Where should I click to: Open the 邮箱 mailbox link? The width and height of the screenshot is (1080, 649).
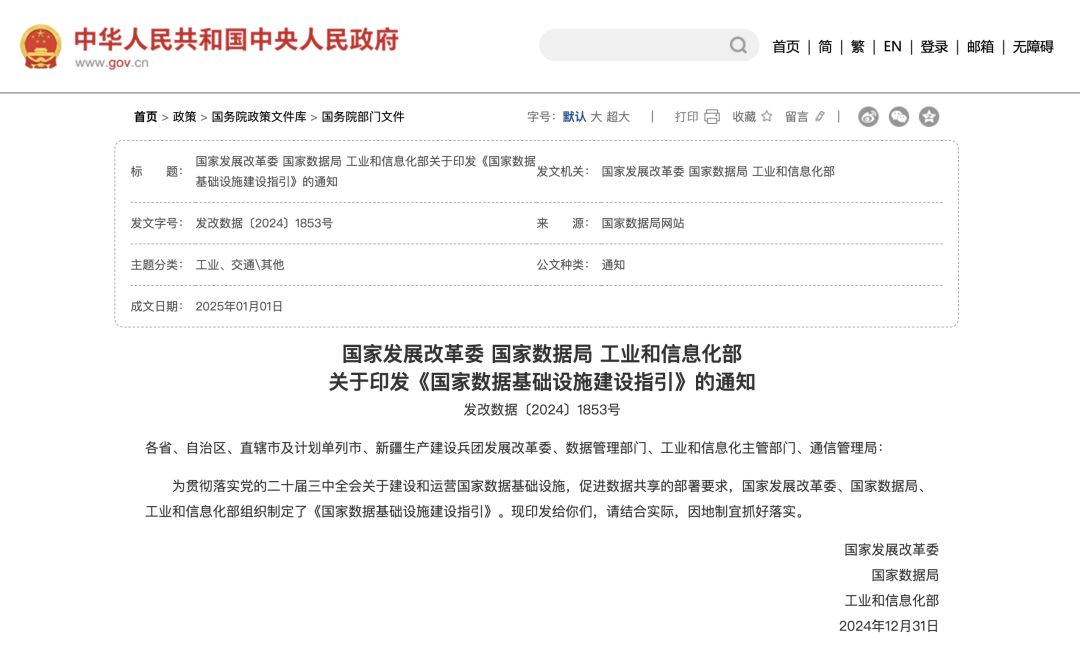980,47
